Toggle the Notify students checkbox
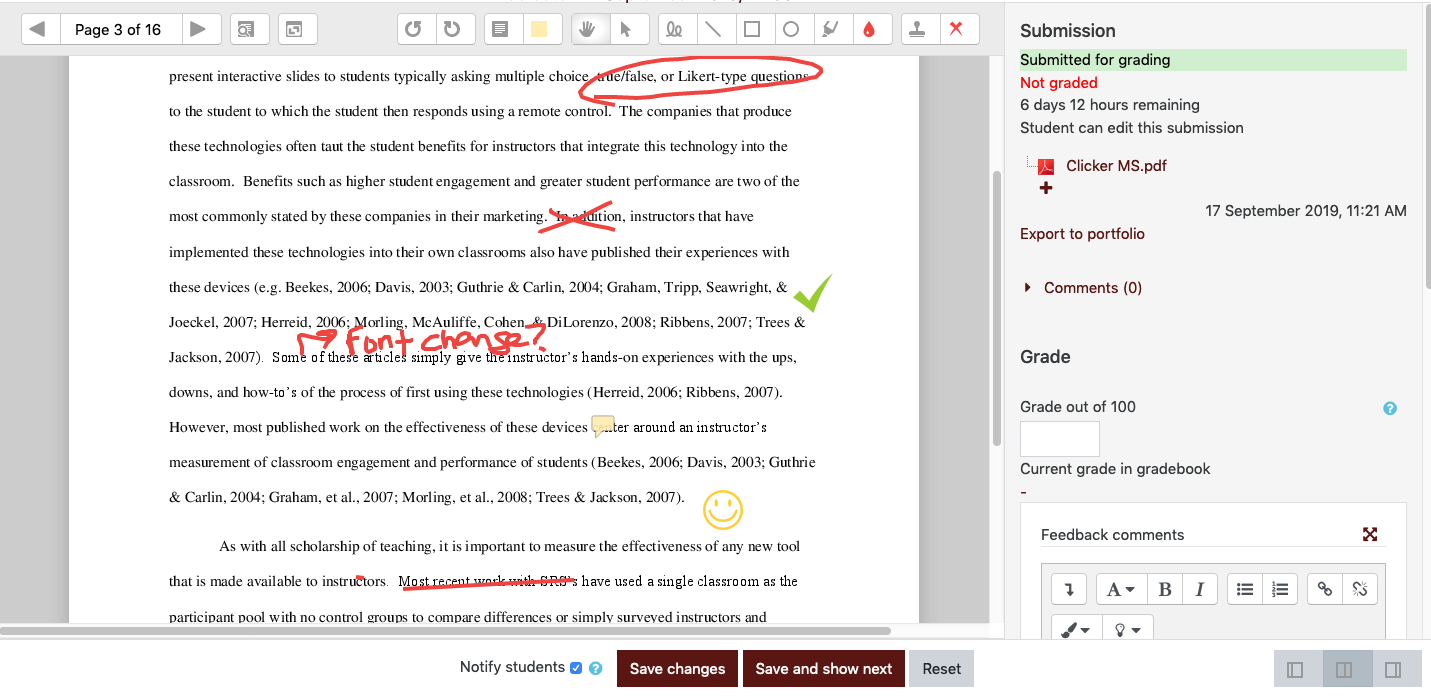1431x697 pixels. pos(574,668)
